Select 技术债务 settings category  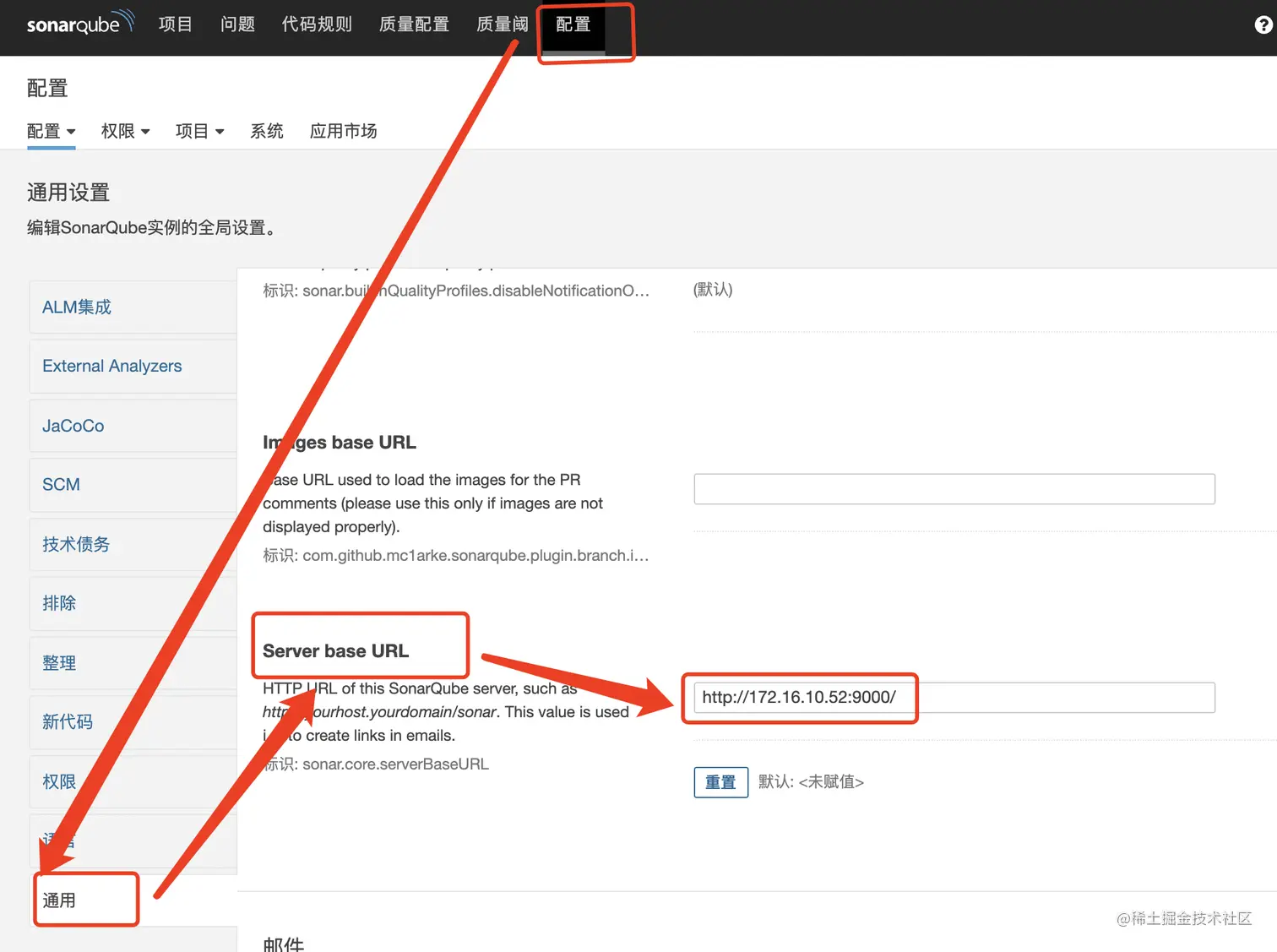133,544
